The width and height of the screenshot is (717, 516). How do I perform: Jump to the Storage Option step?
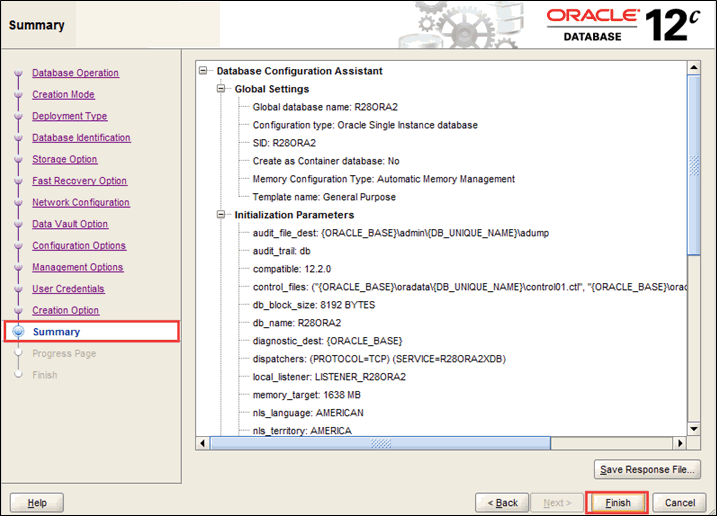pos(64,159)
